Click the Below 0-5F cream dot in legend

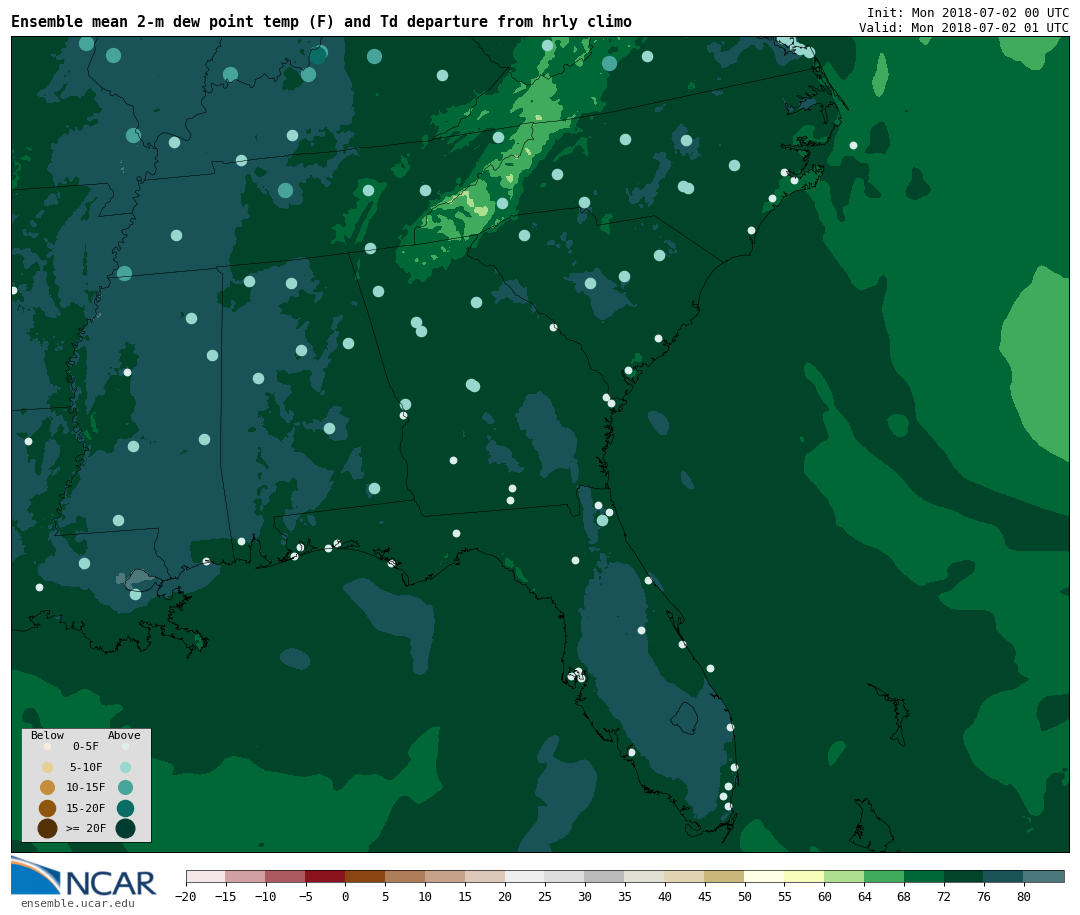(48, 746)
